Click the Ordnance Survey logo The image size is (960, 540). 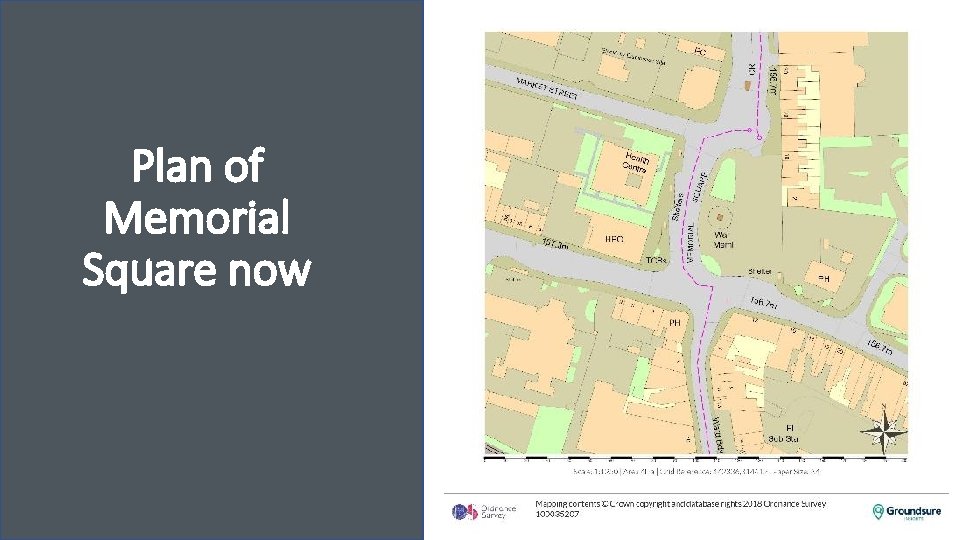pyautogui.click(x=484, y=511)
